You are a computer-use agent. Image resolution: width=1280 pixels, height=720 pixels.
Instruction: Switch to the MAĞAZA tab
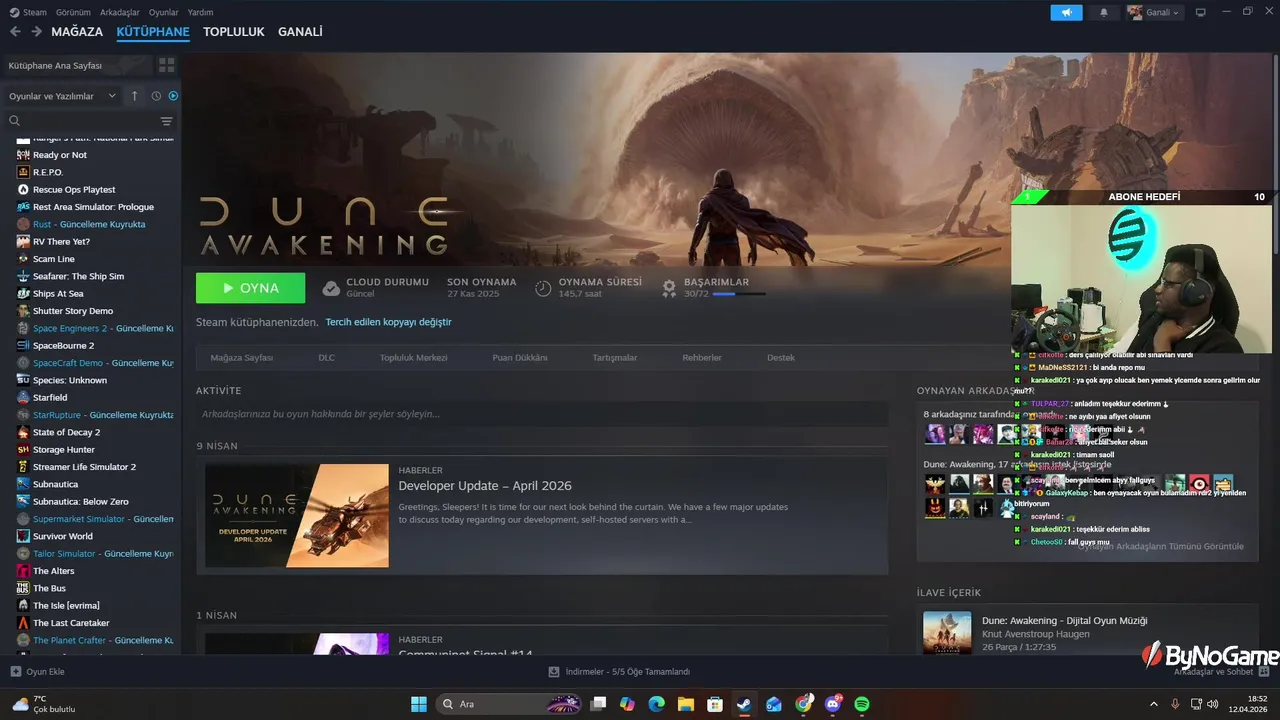(x=77, y=32)
